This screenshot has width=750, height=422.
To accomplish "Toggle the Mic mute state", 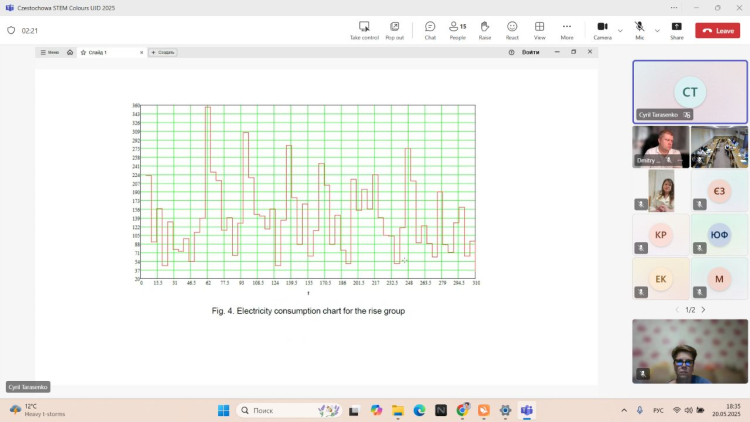I will [x=639, y=30].
